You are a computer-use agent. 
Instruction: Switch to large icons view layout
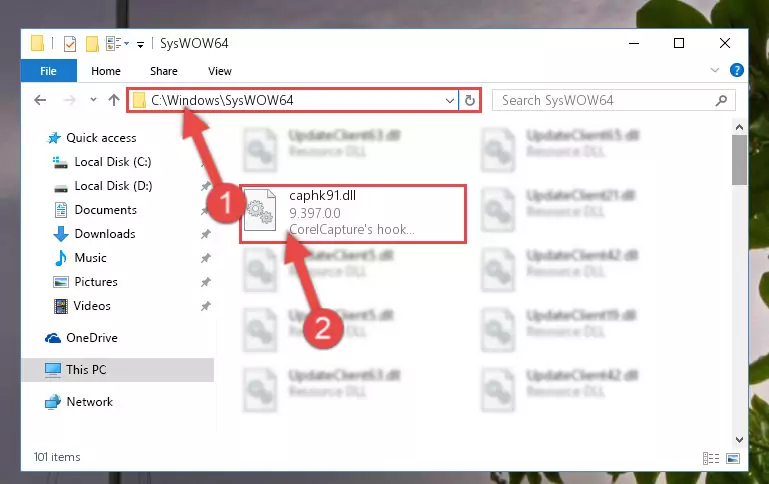click(733, 458)
